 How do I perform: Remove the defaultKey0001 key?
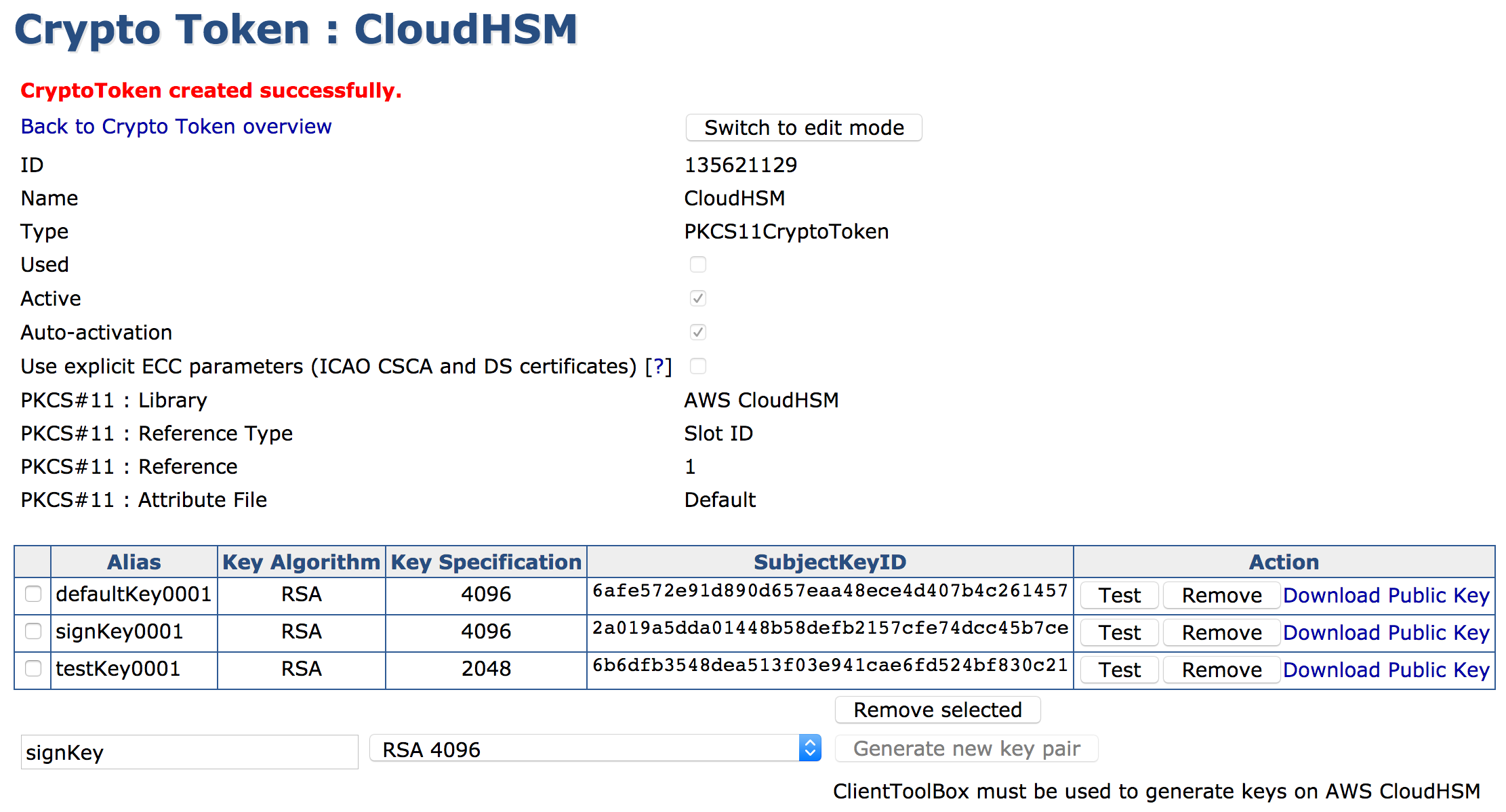(x=1221, y=596)
